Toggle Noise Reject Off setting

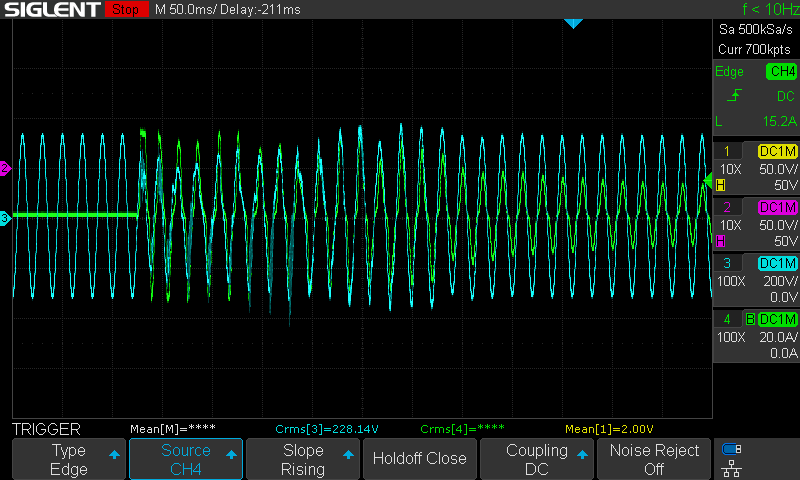[655, 459]
